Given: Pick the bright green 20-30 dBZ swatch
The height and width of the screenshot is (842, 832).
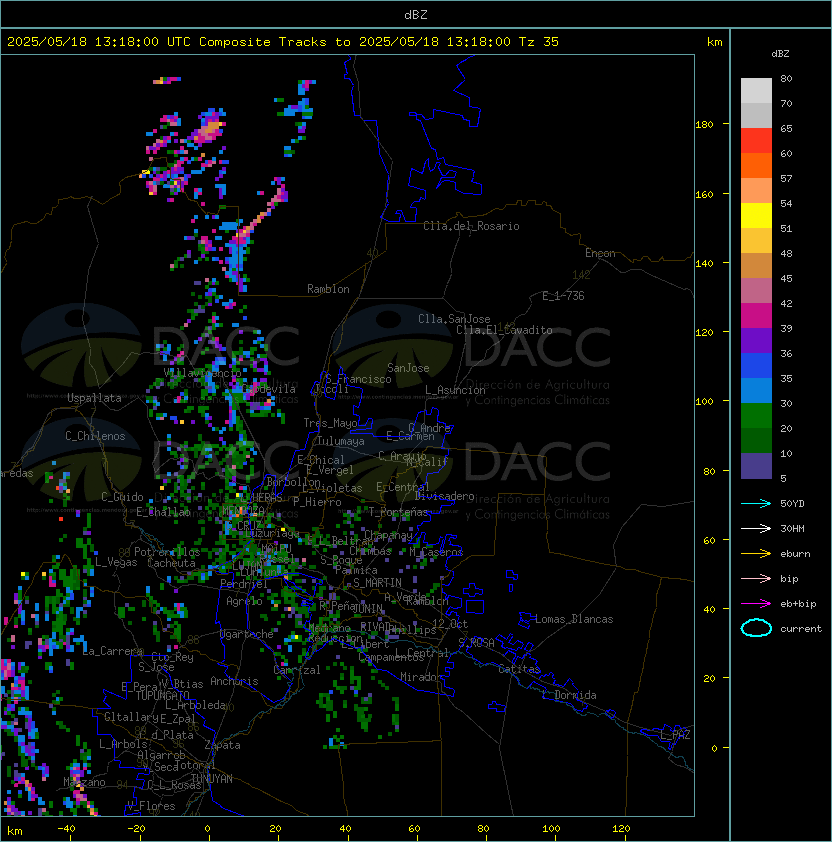Looking at the screenshot, I should tap(756, 416).
